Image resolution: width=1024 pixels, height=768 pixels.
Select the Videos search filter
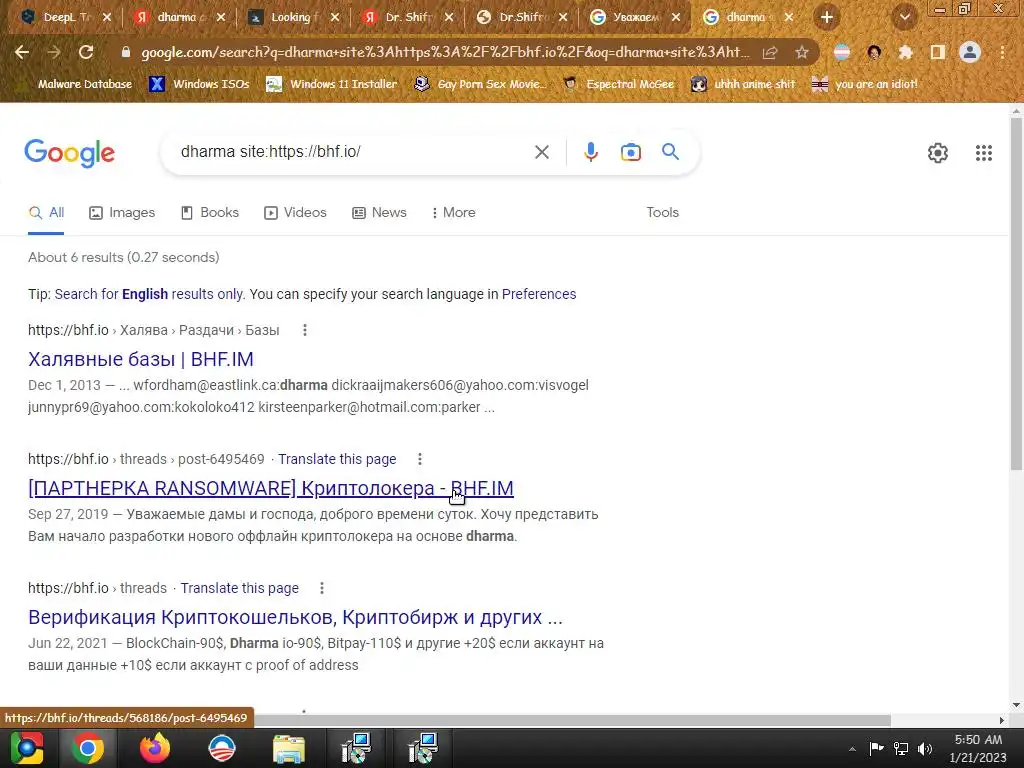click(295, 212)
